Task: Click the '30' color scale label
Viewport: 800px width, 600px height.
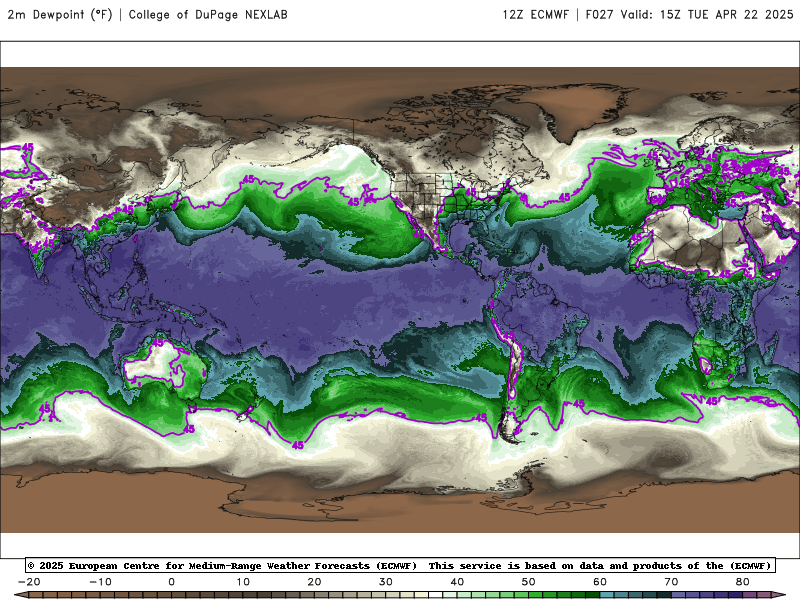Action: pyautogui.click(x=386, y=582)
